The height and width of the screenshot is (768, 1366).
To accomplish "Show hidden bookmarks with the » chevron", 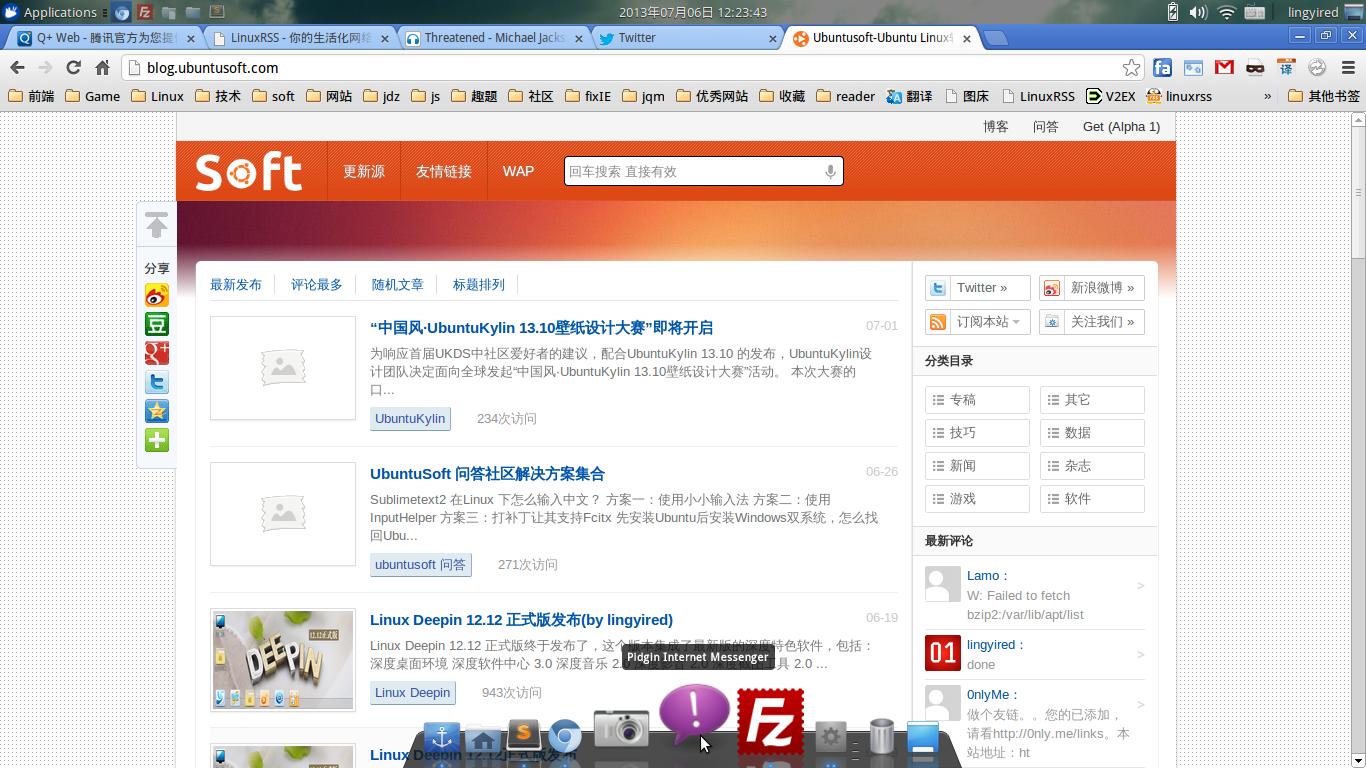I will (x=1268, y=96).
